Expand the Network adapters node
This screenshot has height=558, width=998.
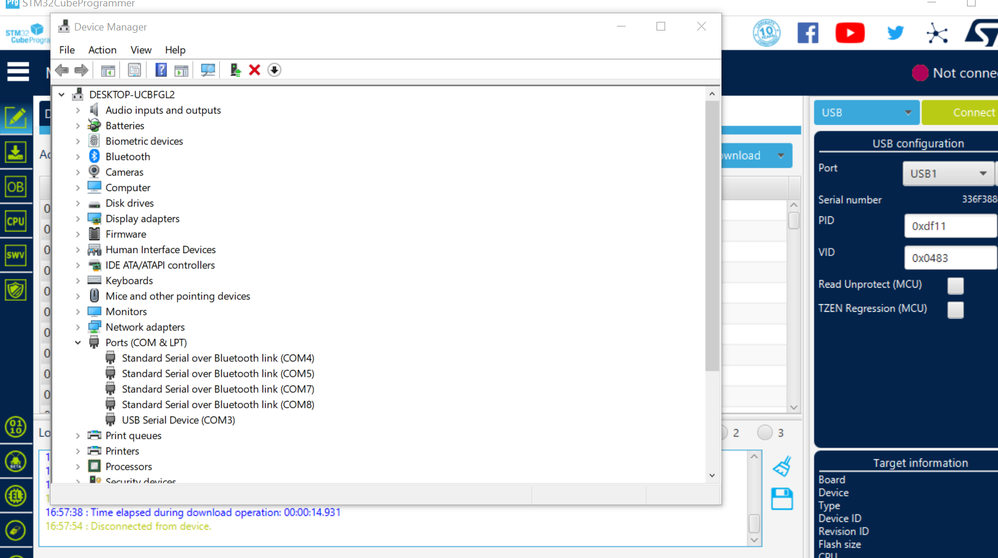pyautogui.click(x=78, y=327)
